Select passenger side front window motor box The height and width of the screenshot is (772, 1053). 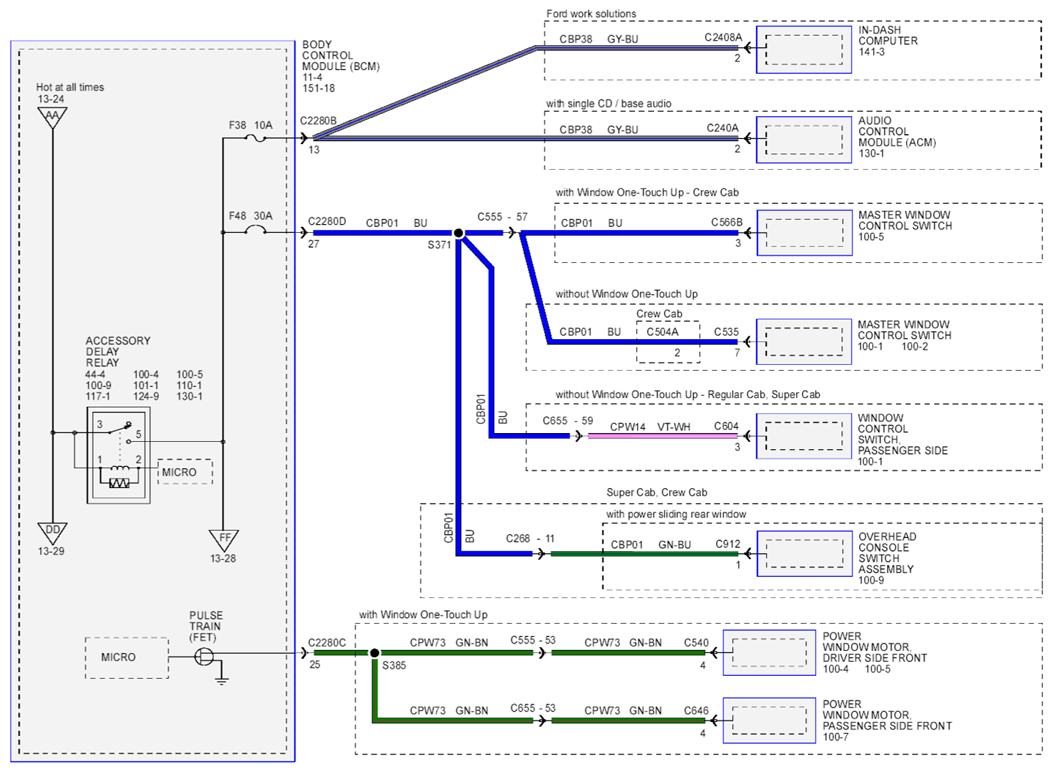click(770, 720)
